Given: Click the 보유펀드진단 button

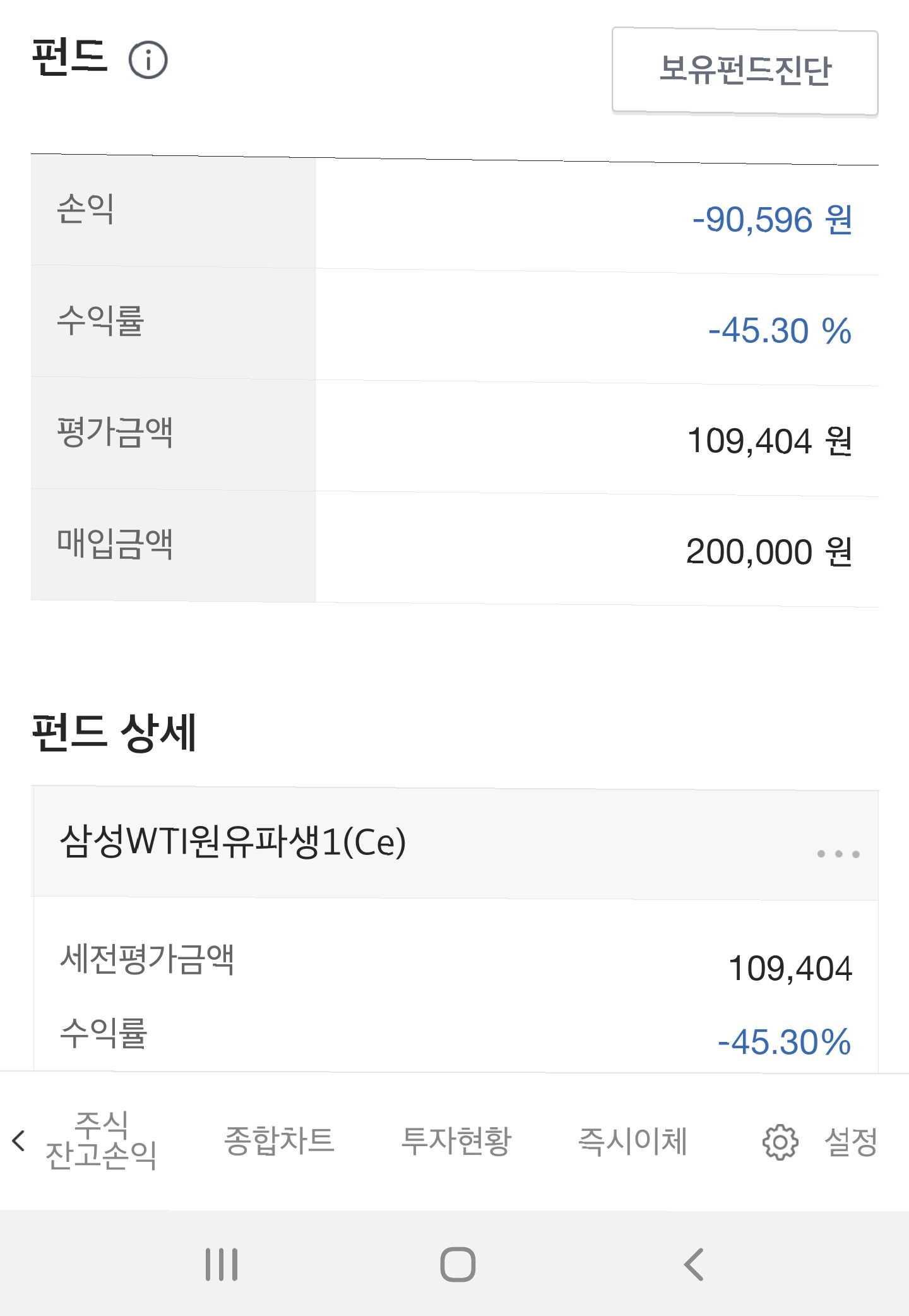Looking at the screenshot, I should [x=745, y=71].
